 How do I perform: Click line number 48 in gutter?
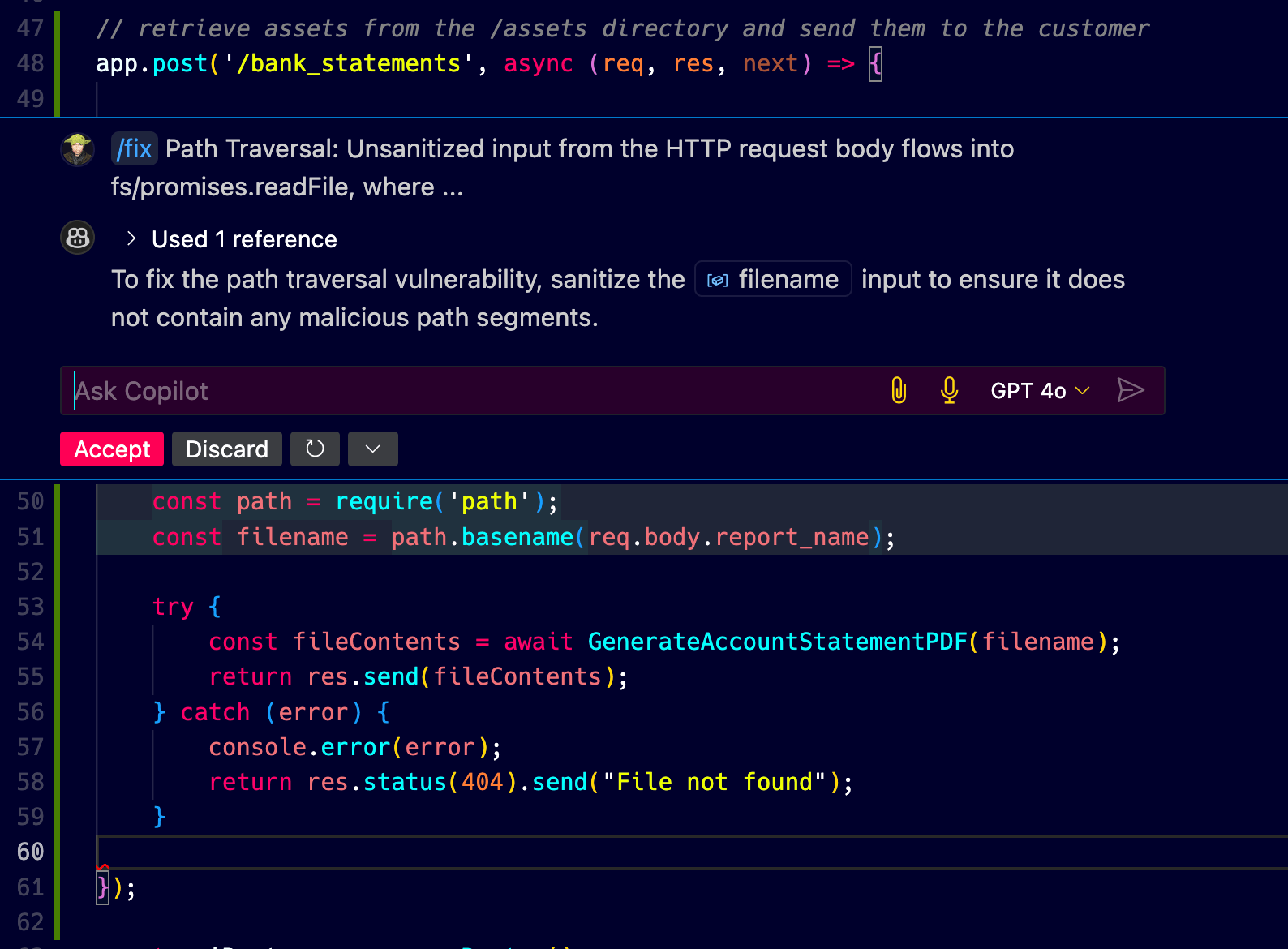pyautogui.click(x=31, y=63)
